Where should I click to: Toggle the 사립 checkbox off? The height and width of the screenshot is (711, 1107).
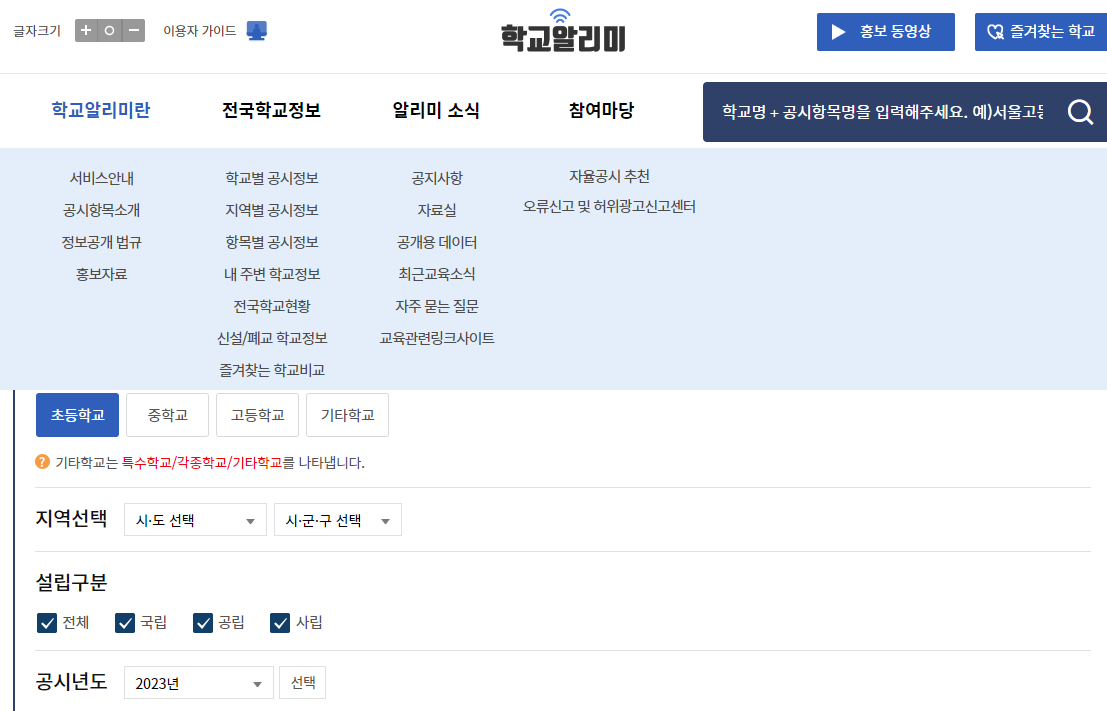coord(281,622)
